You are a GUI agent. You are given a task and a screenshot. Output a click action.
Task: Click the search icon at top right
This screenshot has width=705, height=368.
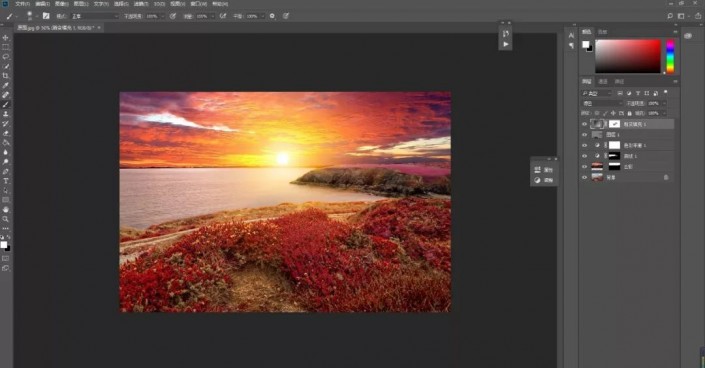(x=670, y=16)
